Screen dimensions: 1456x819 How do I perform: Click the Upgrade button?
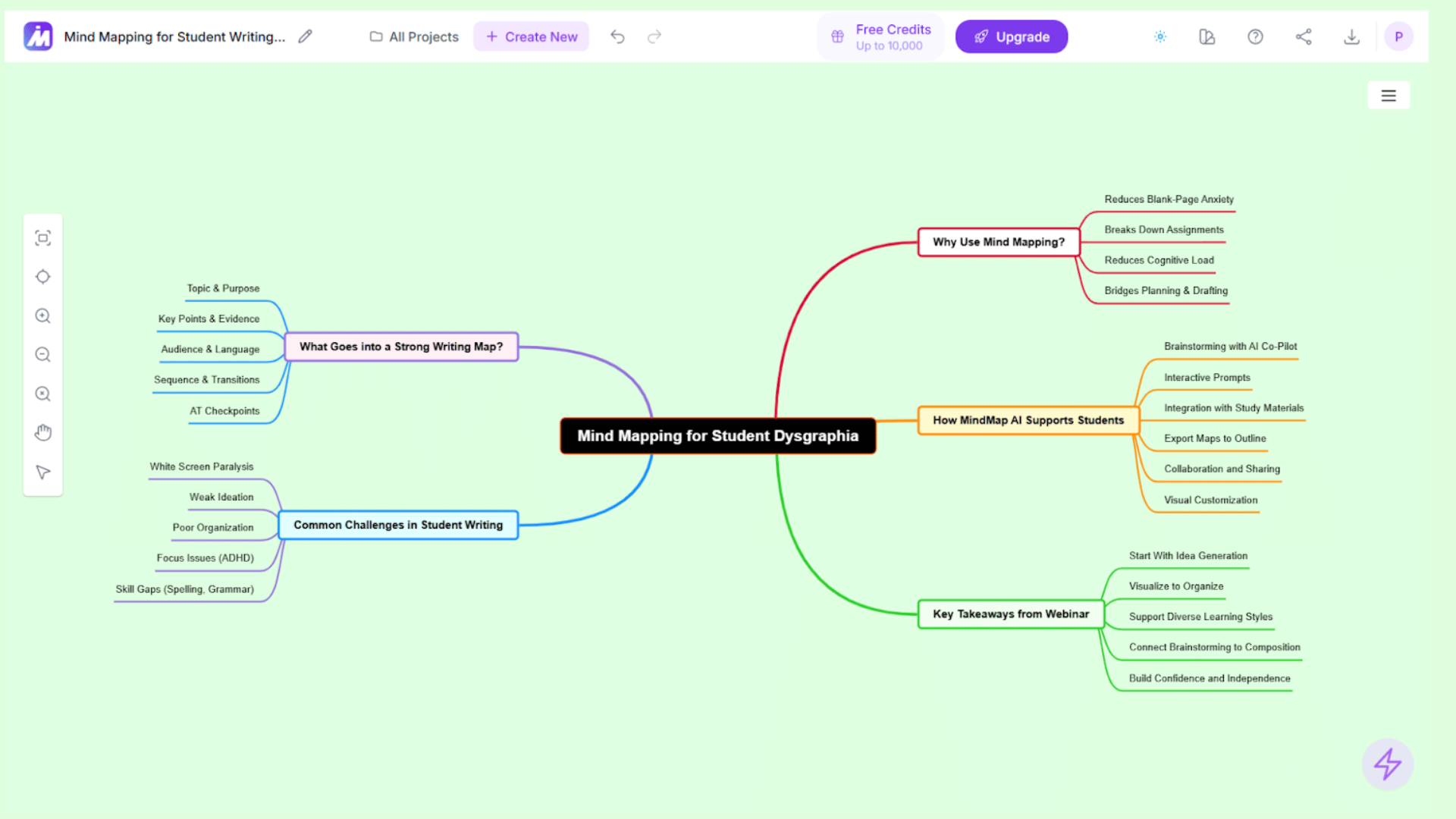[1011, 36]
